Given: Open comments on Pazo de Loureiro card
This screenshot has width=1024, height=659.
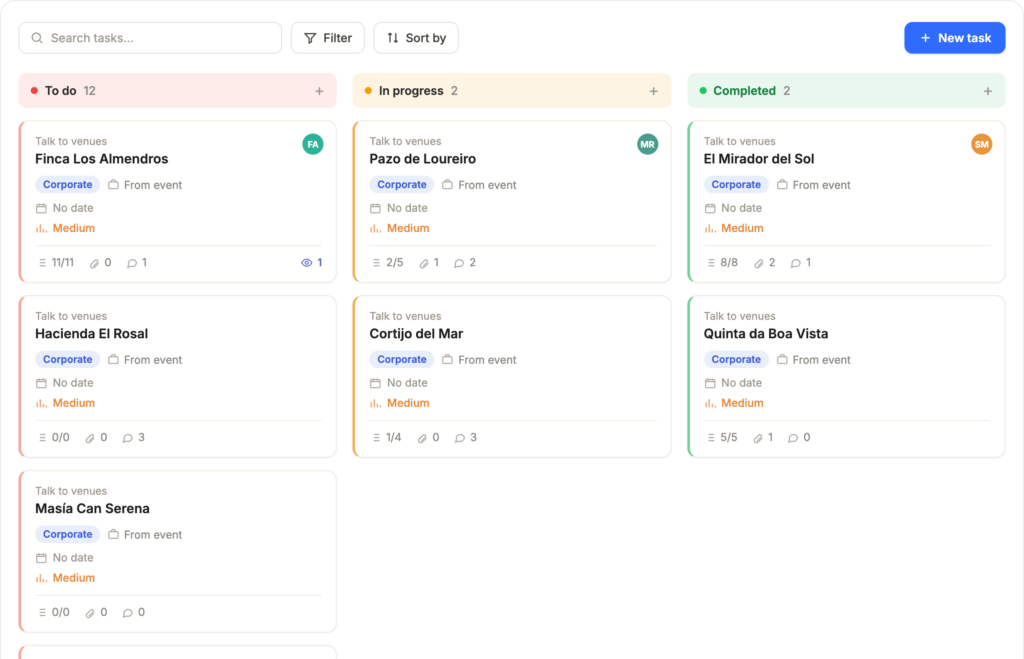Looking at the screenshot, I should tap(465, 263).
